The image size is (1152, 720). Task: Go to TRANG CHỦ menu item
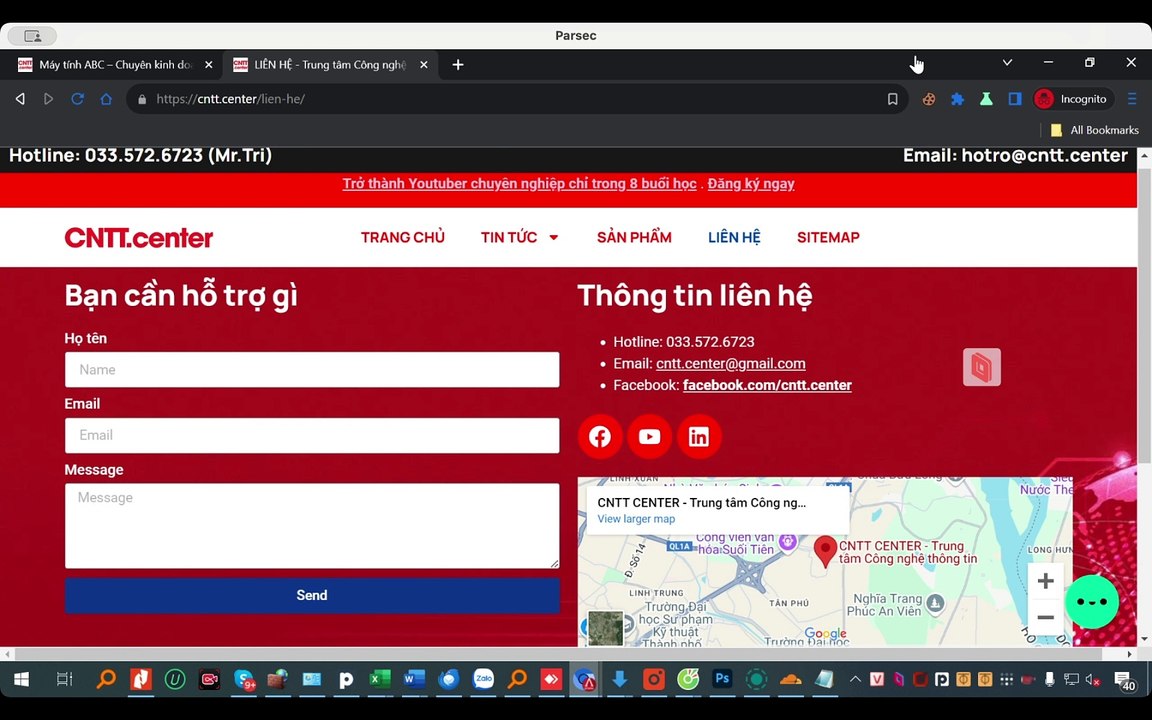point(403,237)
